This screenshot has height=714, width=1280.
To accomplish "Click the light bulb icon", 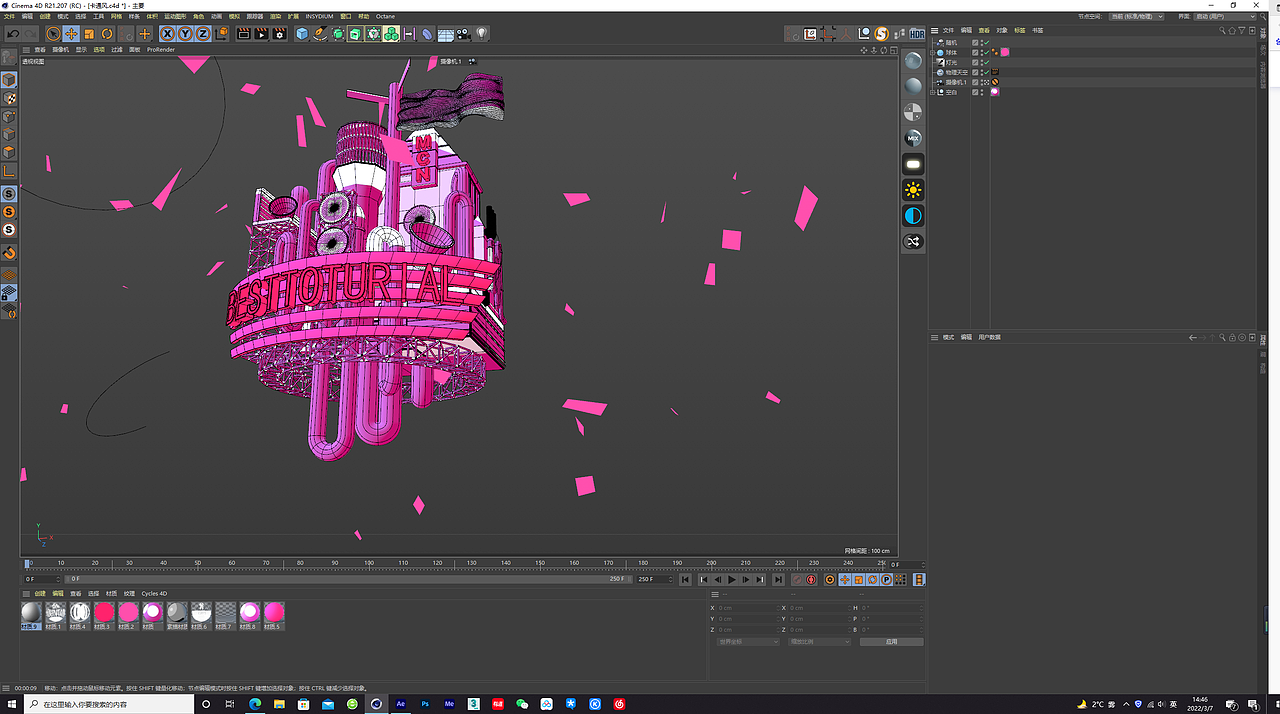I will [482, 34].
